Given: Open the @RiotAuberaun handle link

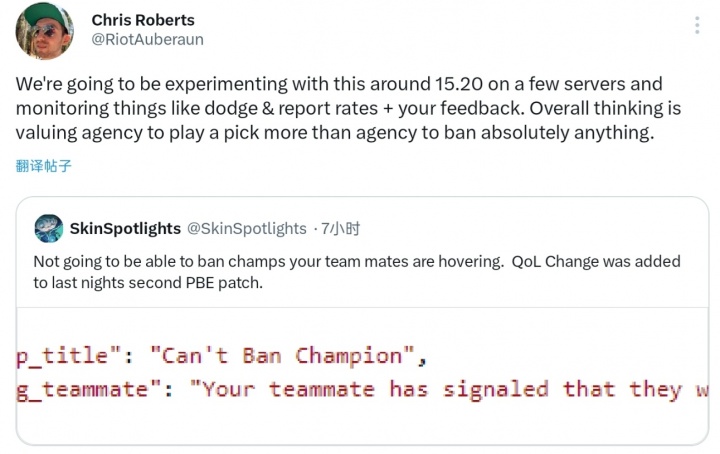Looking at the screenshot, I should point(147,39).
